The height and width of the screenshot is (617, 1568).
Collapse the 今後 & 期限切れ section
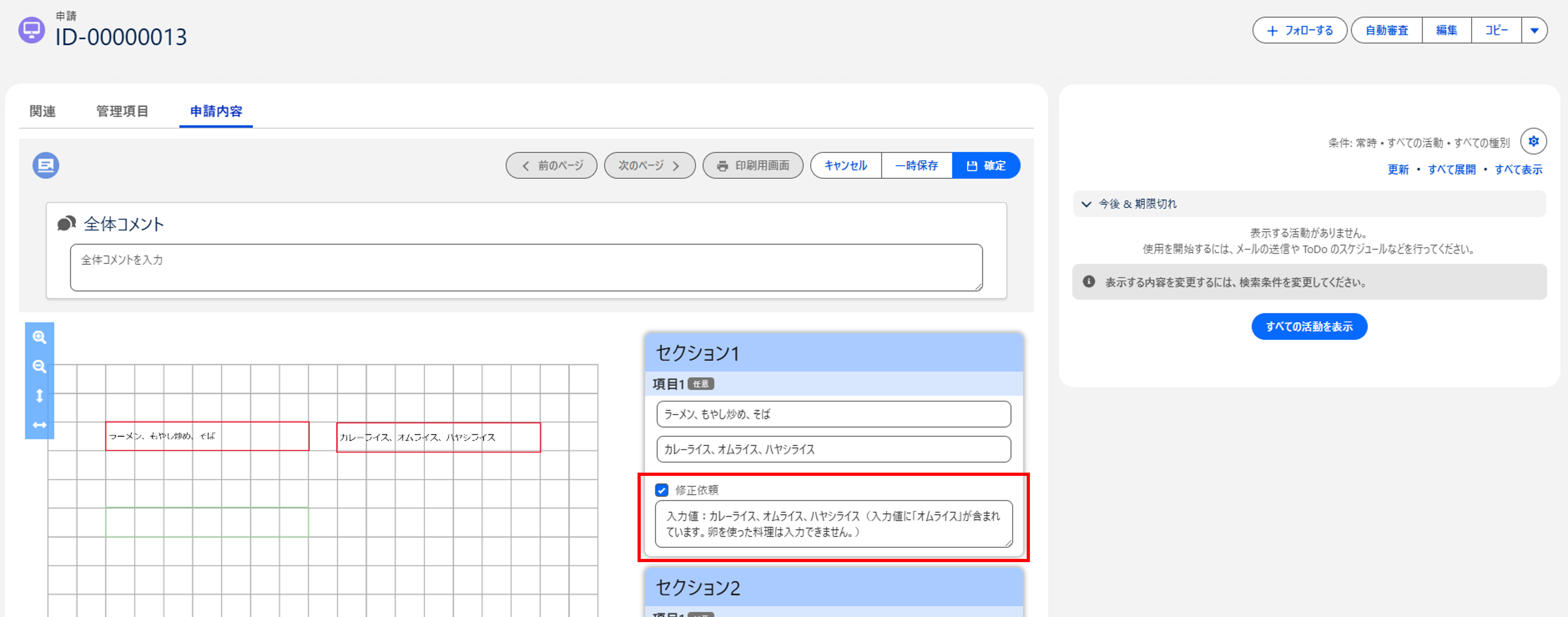pos(1086,204)
